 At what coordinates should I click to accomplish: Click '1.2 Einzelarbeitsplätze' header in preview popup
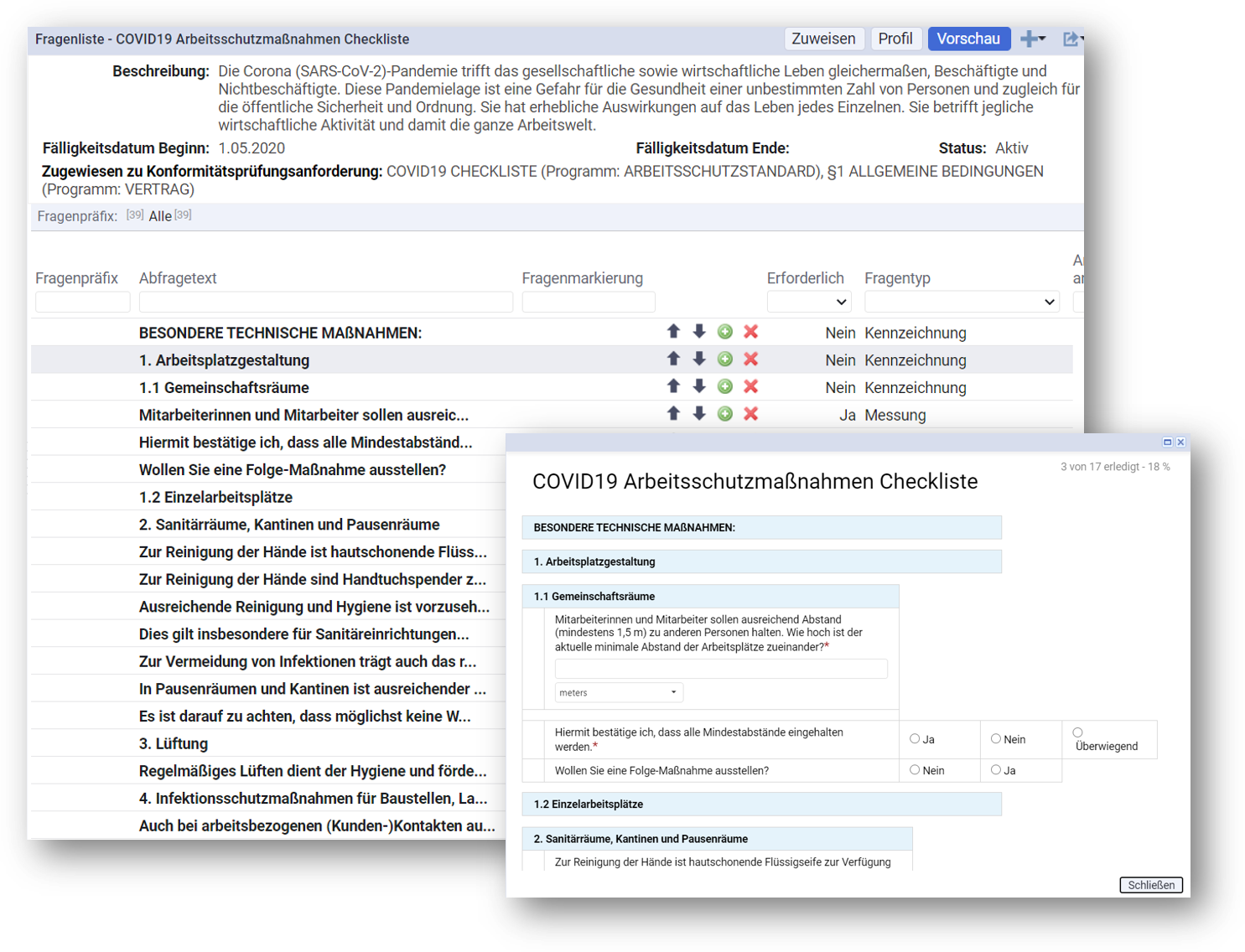761,804
